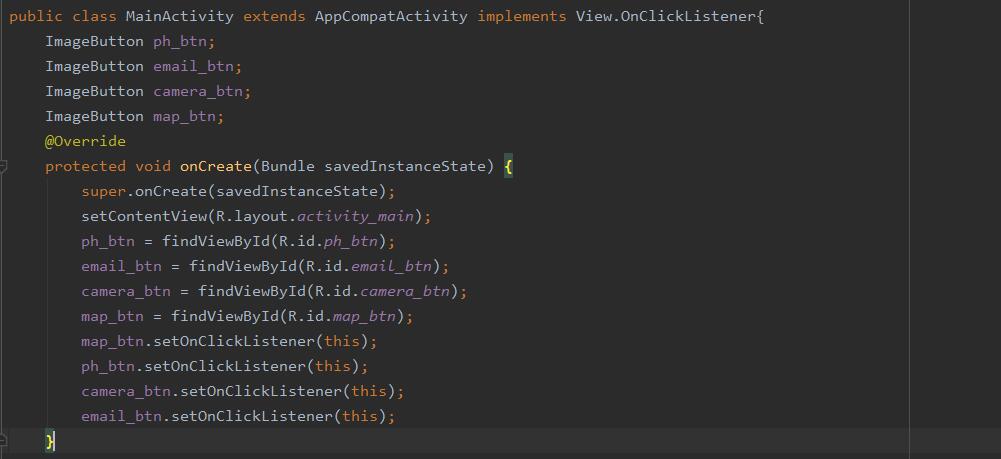Click setOnClickListener on the camera_btn line
The width and height of the screenshot is (1001, 459).
[x=261, y=391]
